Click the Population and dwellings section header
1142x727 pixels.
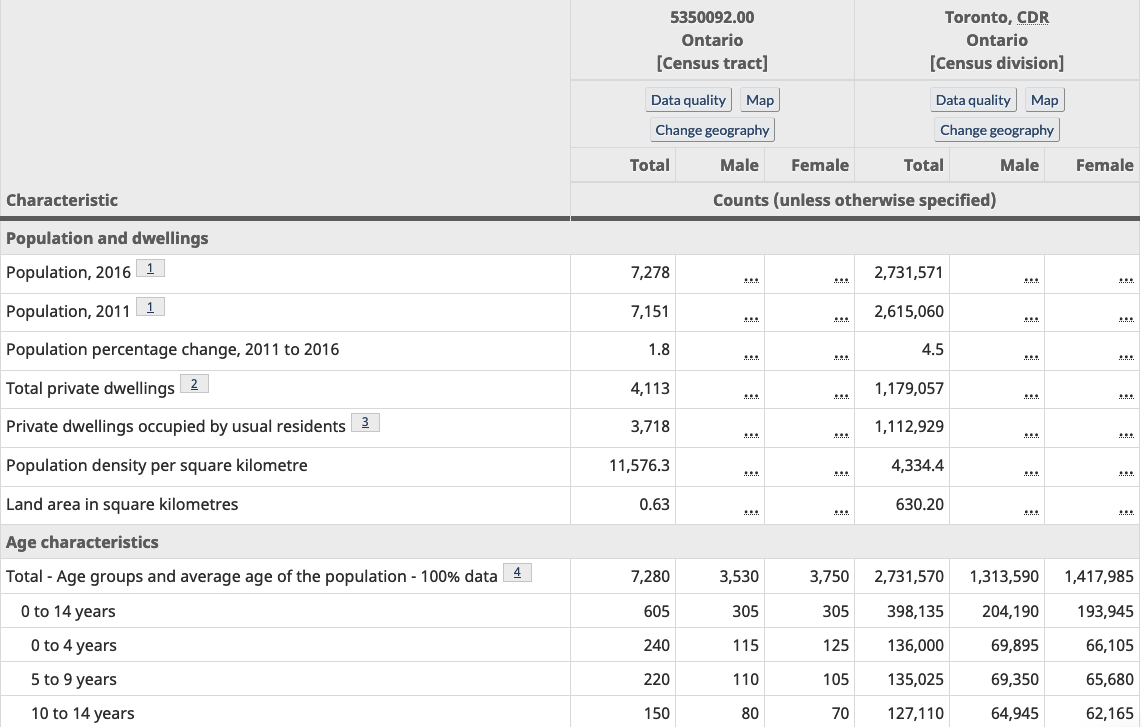click(107, 238)
